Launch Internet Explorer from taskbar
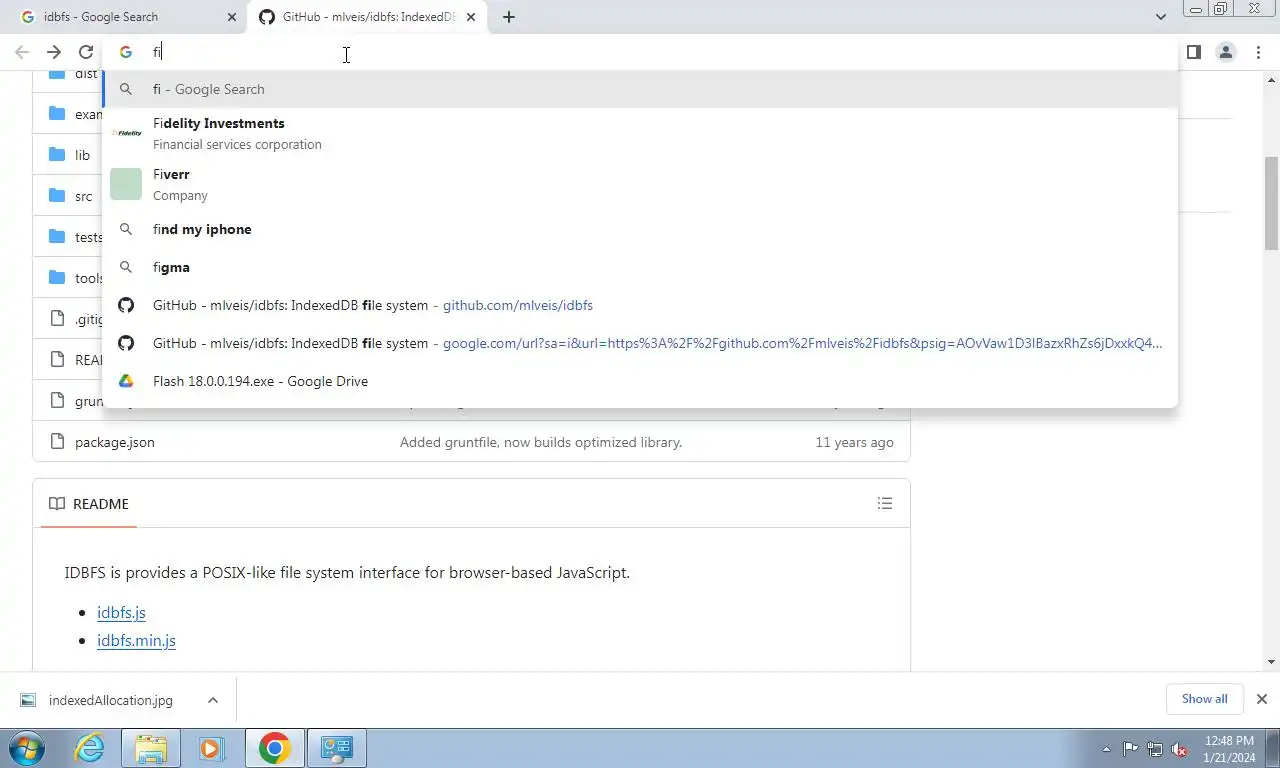This screenshot has width=1280, height=768. click(90, 748)
